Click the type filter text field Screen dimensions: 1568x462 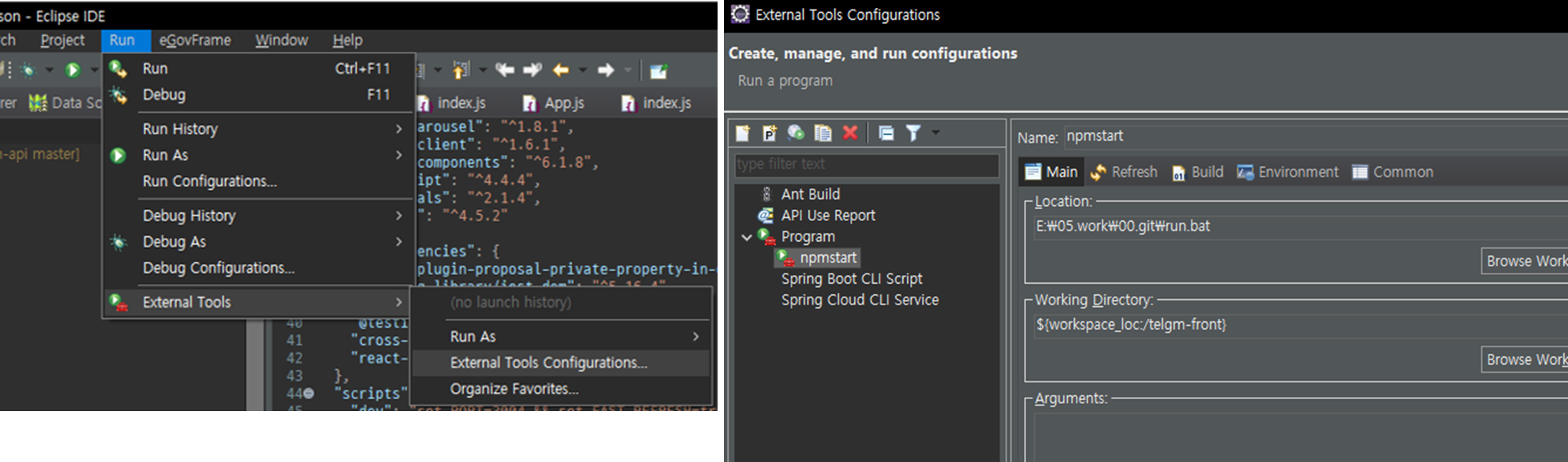pyautogui.click(x=866, y=165)
